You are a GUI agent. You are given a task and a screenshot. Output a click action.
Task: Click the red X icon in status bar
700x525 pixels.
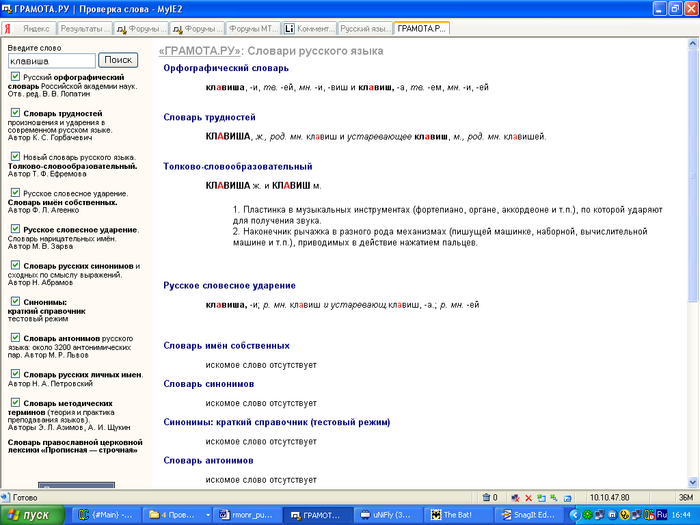[x=529, y=498]
